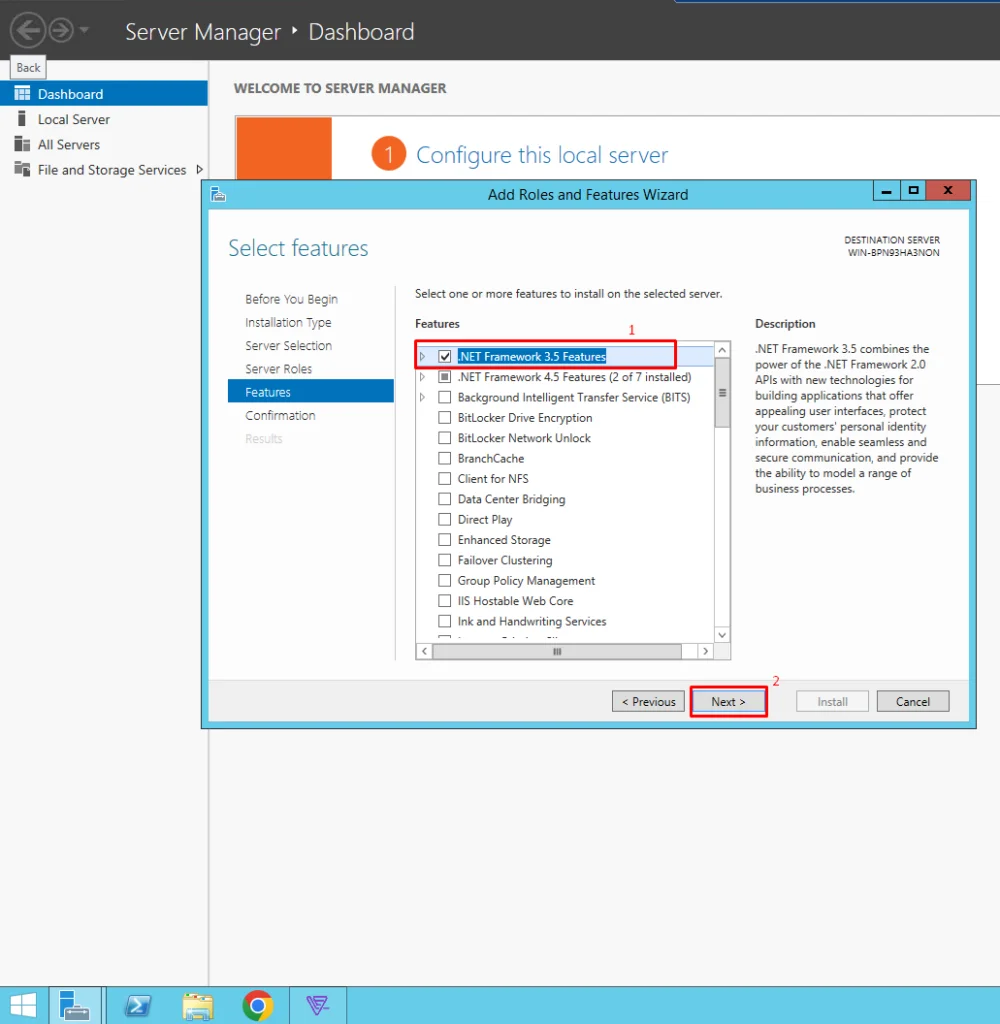Check the Direct Play checkbox
1000x1024 pixels.
pos(445,519)
